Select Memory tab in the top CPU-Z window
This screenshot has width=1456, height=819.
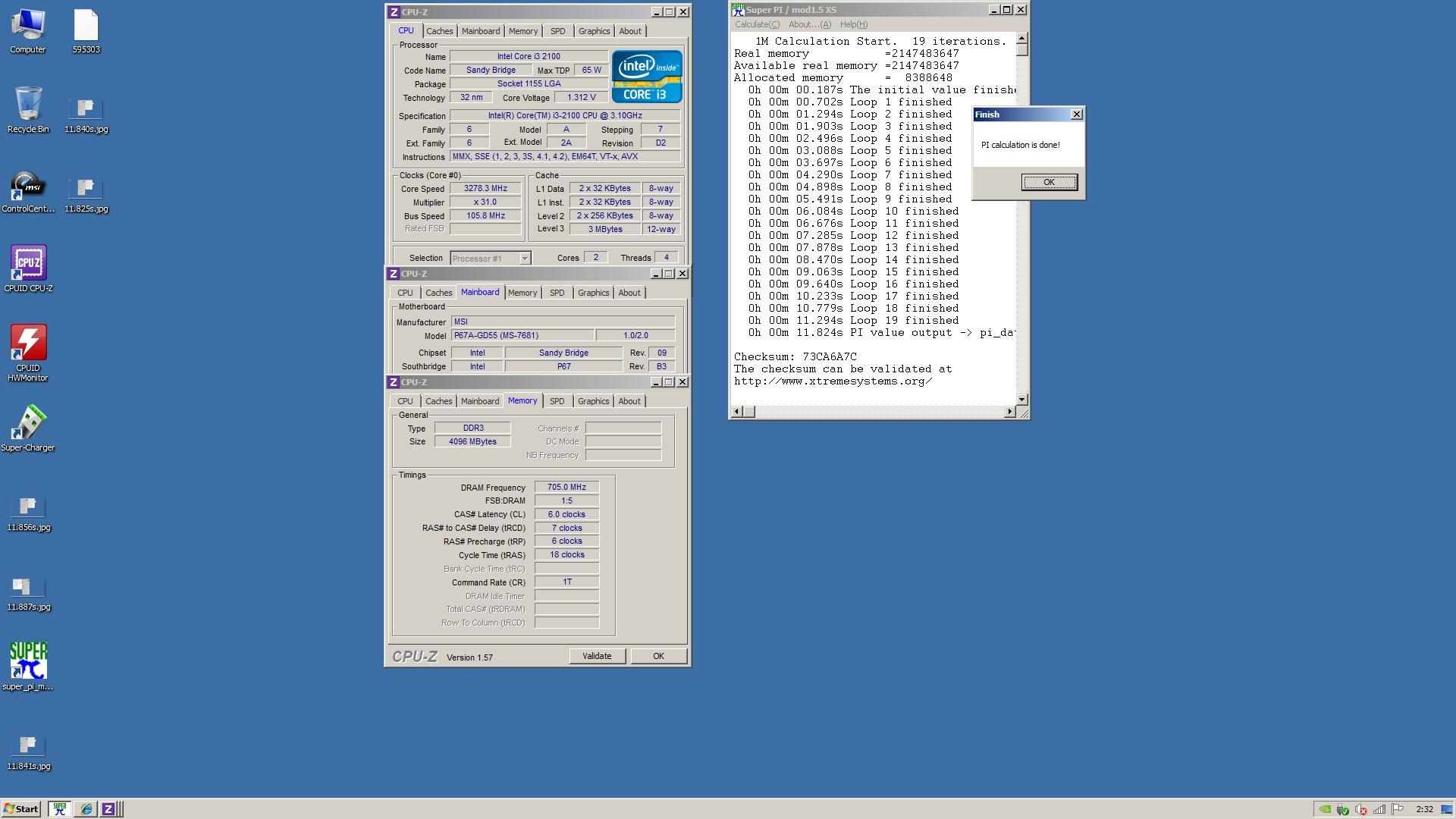point(523,31)
